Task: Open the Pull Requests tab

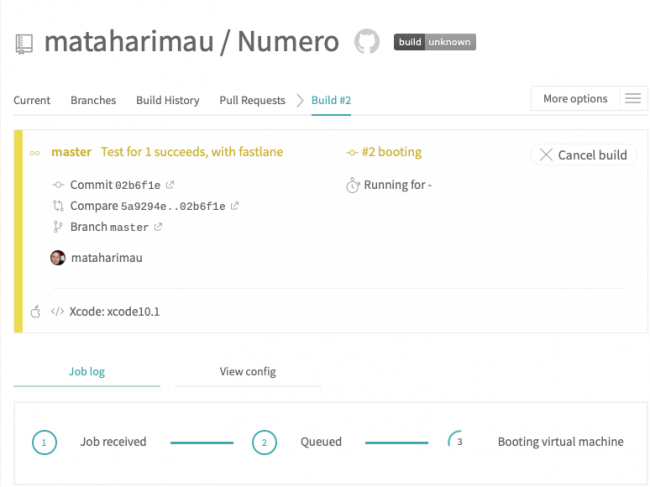Action: click(x=252, y=100)
